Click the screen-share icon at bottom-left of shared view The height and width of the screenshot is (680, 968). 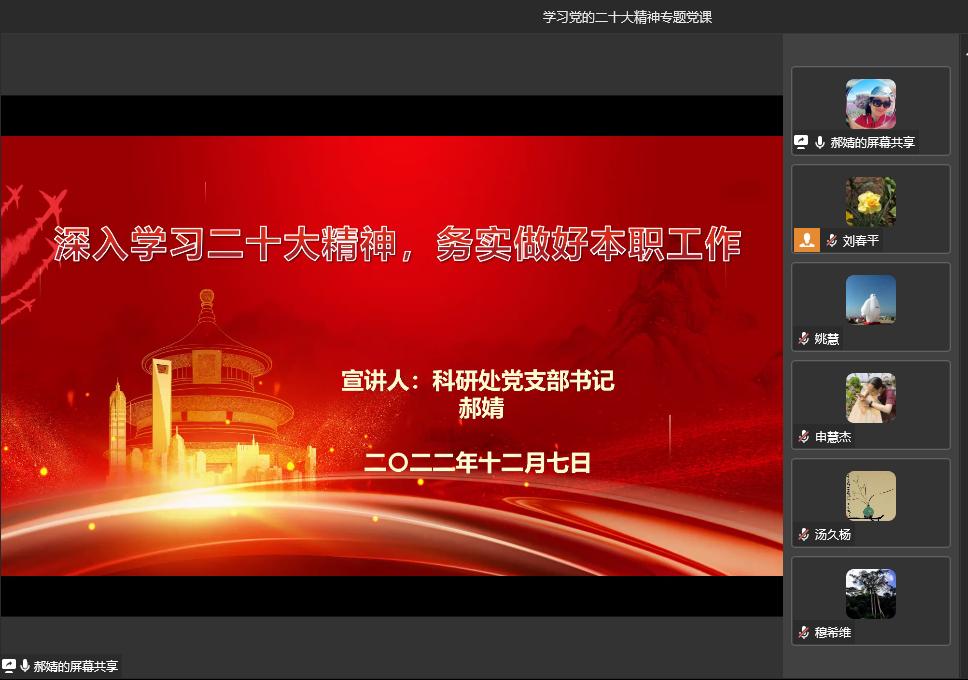tap(9, 666)
